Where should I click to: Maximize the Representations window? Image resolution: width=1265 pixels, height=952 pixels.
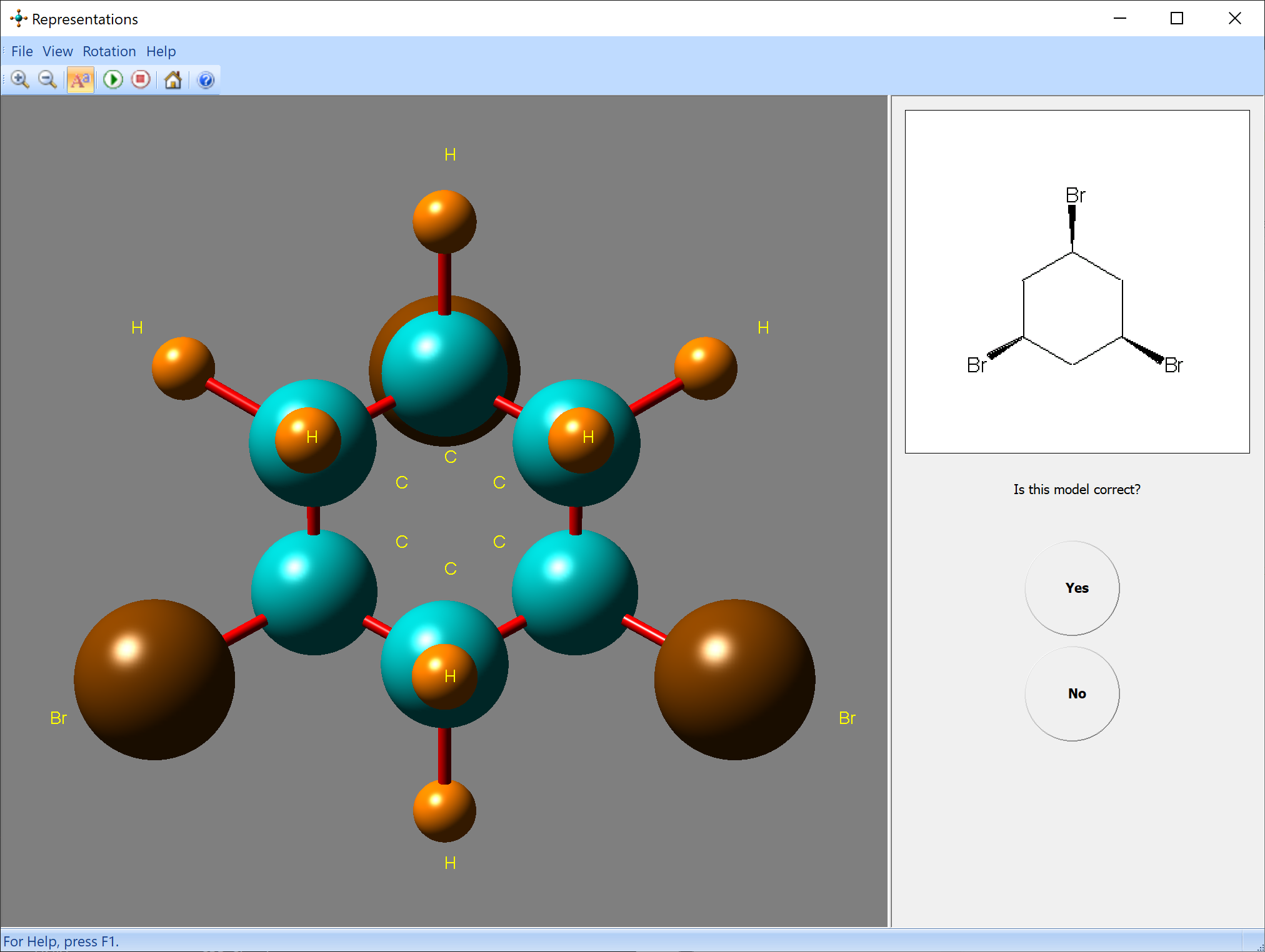pos(1177,19)
